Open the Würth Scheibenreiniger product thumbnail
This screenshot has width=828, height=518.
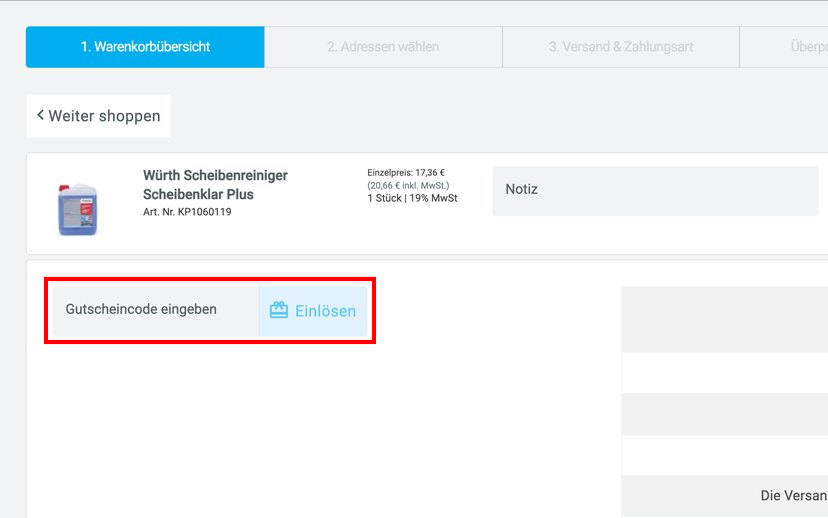tap(78, 209)
